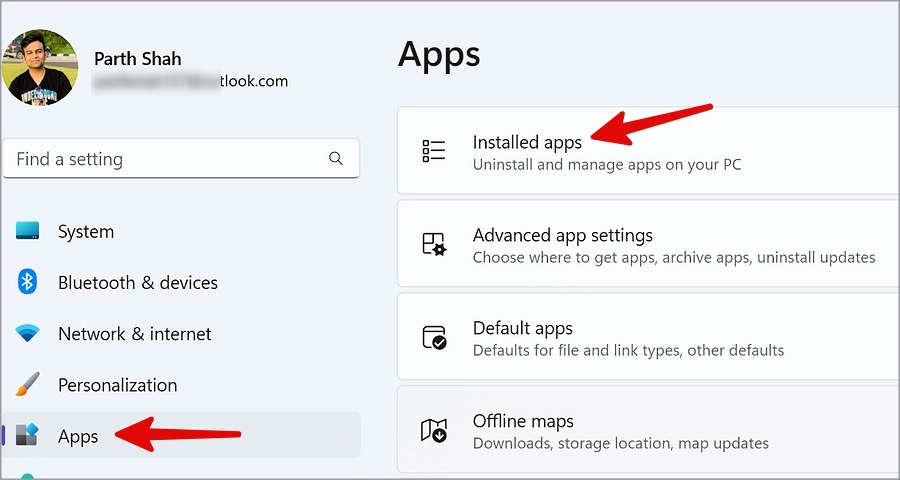Click the Installed apps list icon

(433, 150)
